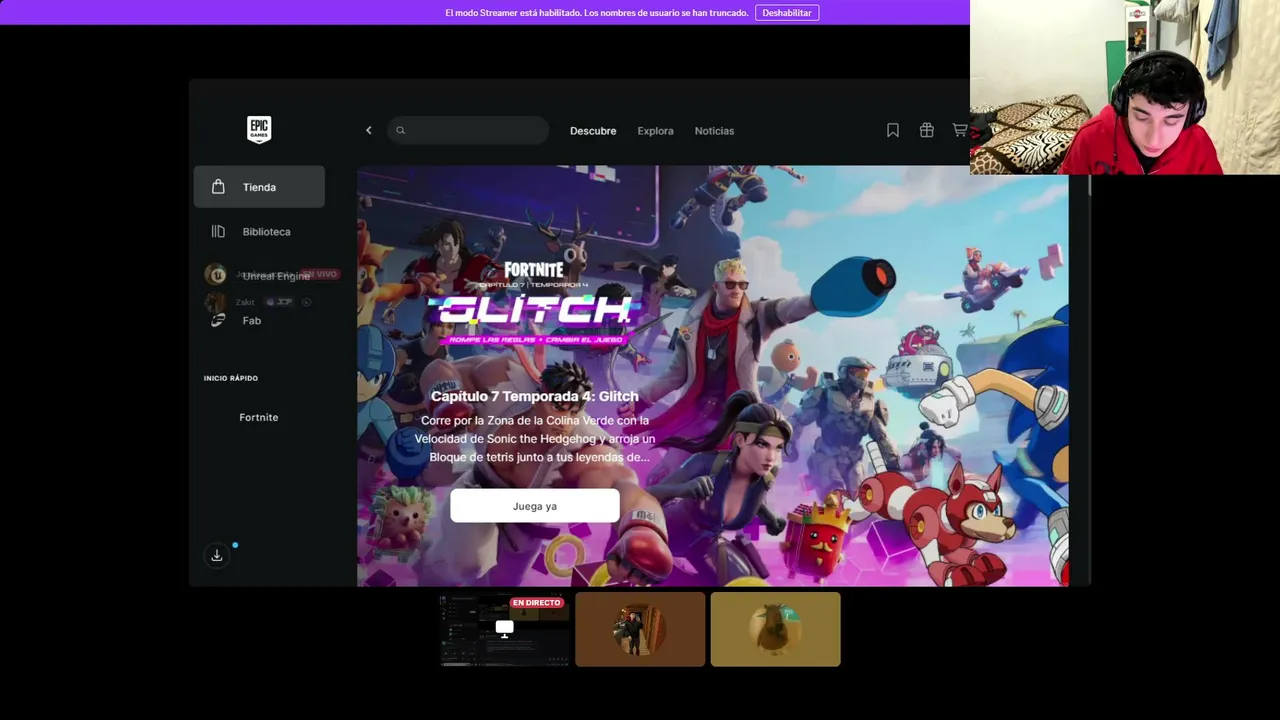Click Deshabilitar in the streamer mode banner

(787, 13)
